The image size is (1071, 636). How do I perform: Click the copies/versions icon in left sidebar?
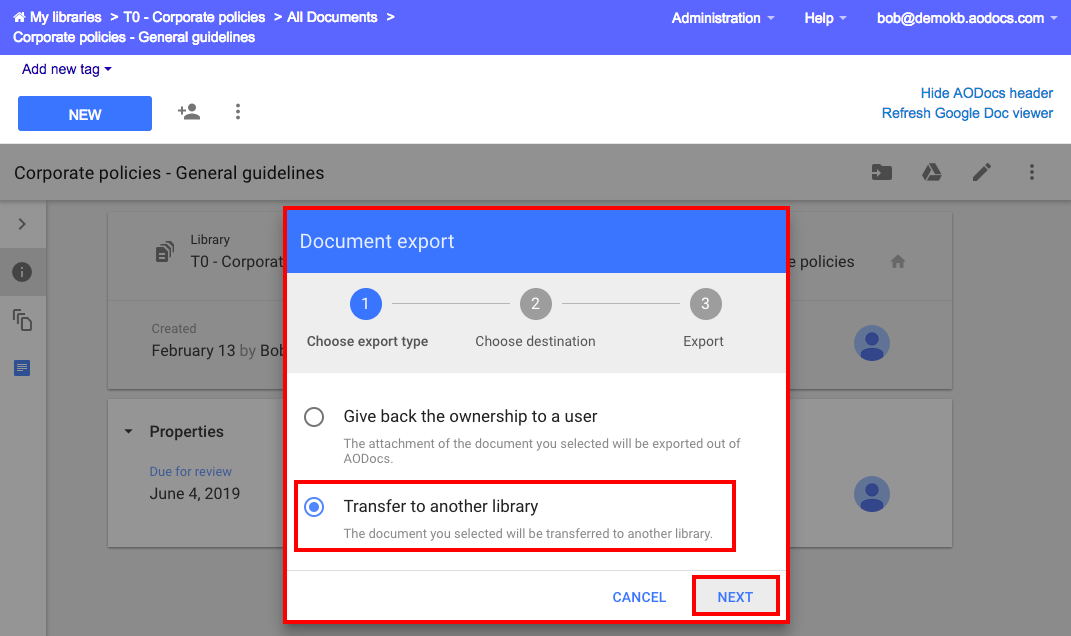tap(23, 320)
